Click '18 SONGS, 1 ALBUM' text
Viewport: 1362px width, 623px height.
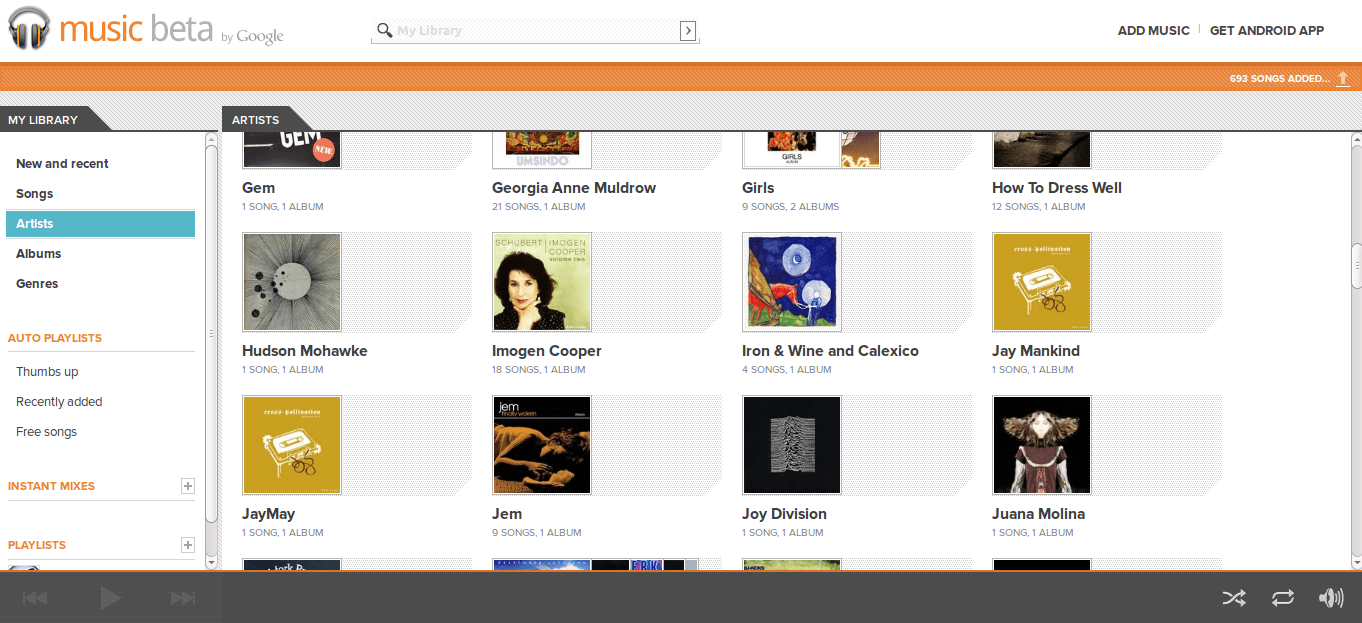[539, 370]
